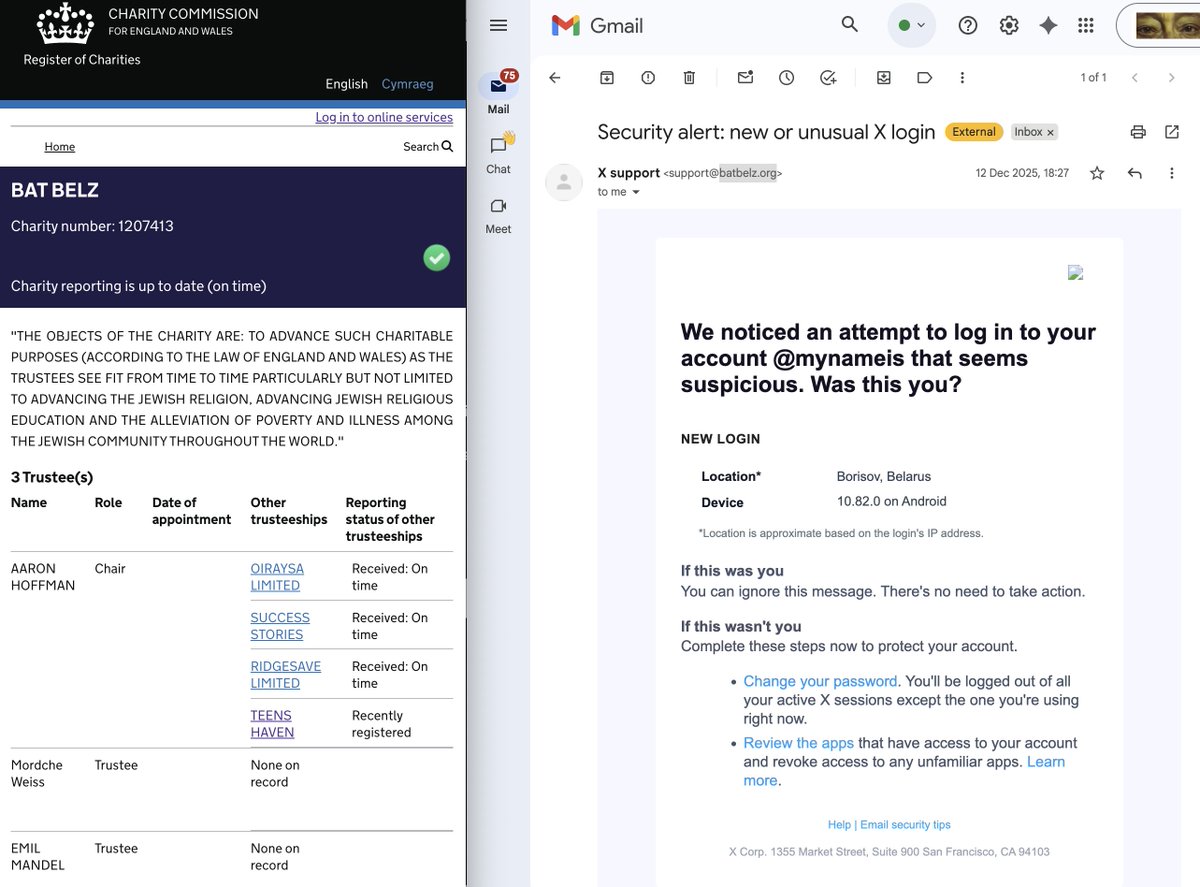The image size is (1200, 887).
Task: Follow the 'Change your password' link
Action: (819, 680)
